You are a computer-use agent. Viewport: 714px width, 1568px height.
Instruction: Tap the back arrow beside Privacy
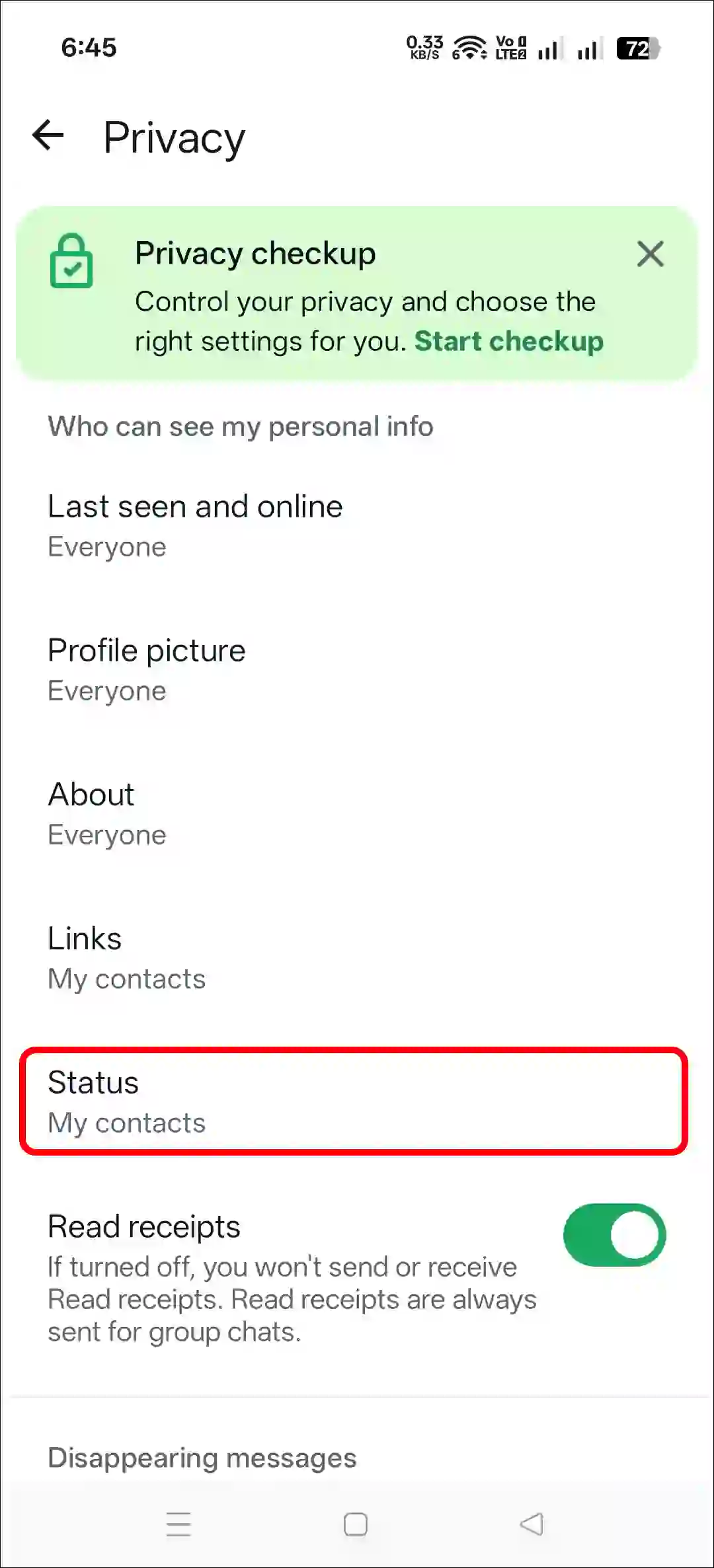(48, 137)
